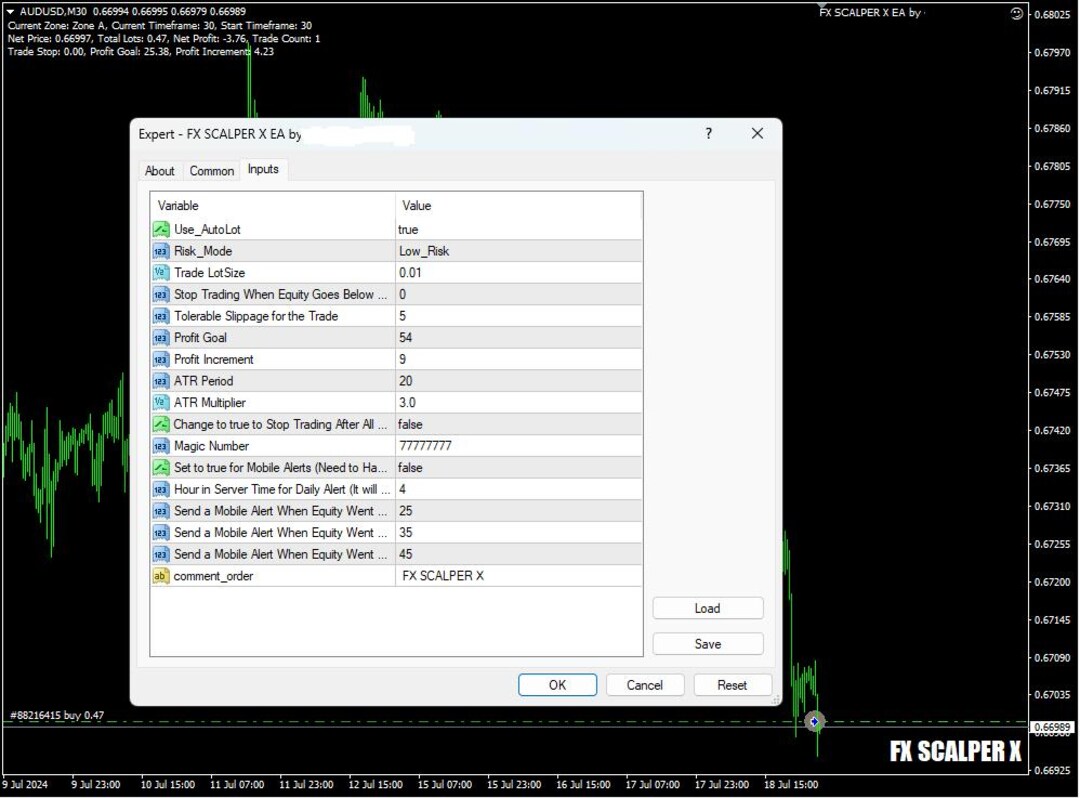Click the ab icon next to comment_order

pyautogui.click(x=161, y=575)
